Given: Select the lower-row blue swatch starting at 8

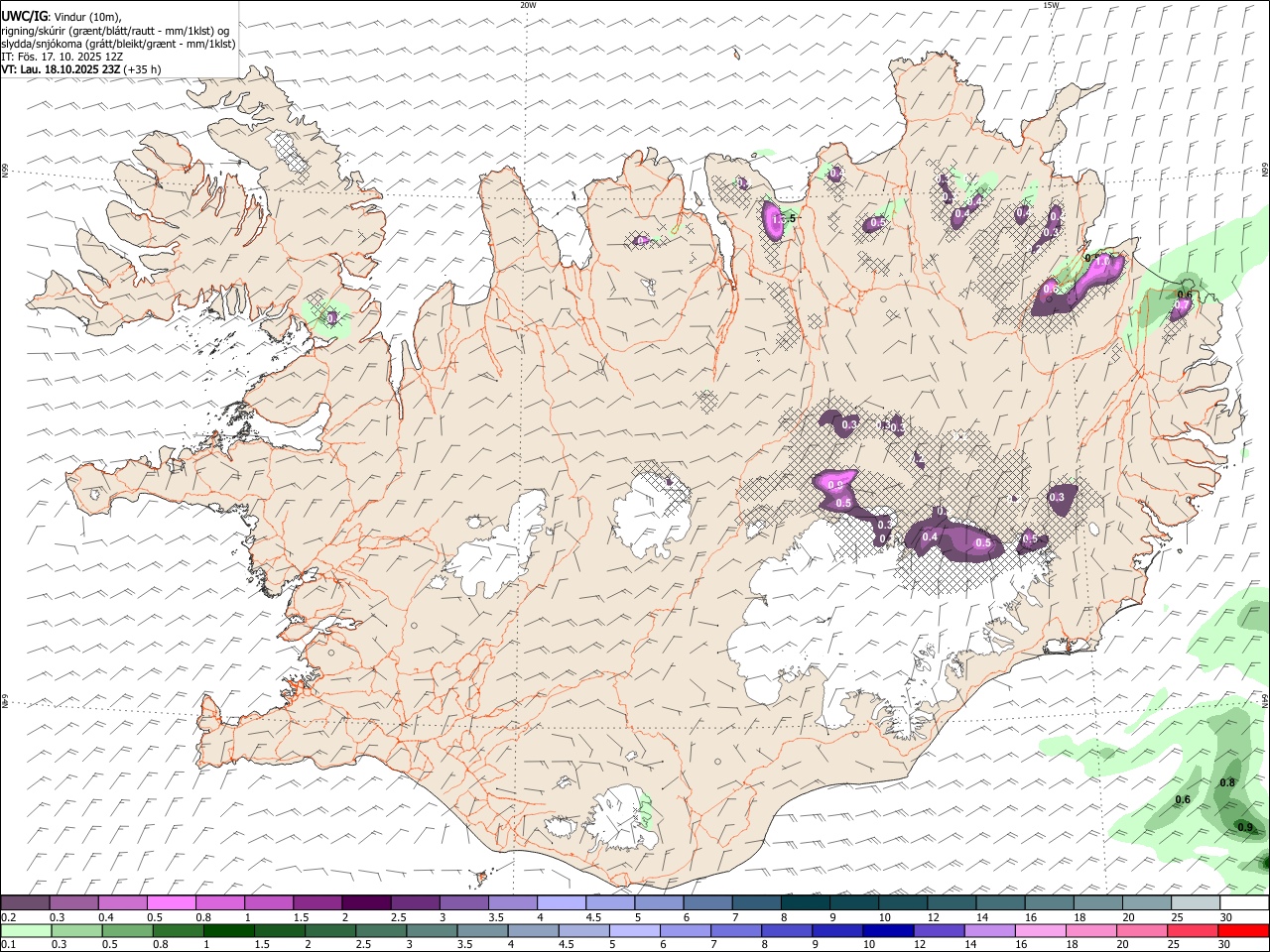Looking at the screenshot, I should click(x=786, y=930).
